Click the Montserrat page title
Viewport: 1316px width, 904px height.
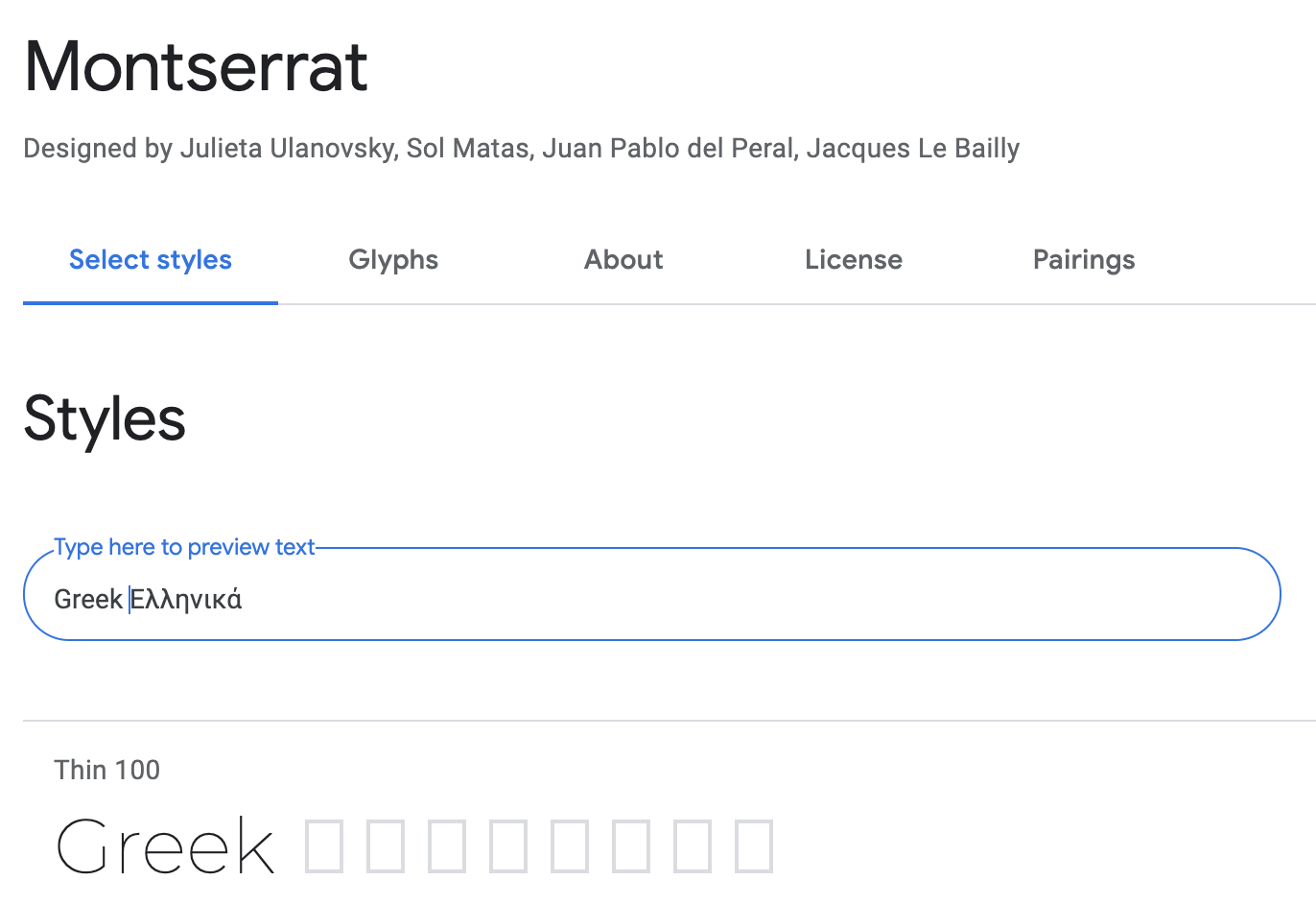point(196,65)
